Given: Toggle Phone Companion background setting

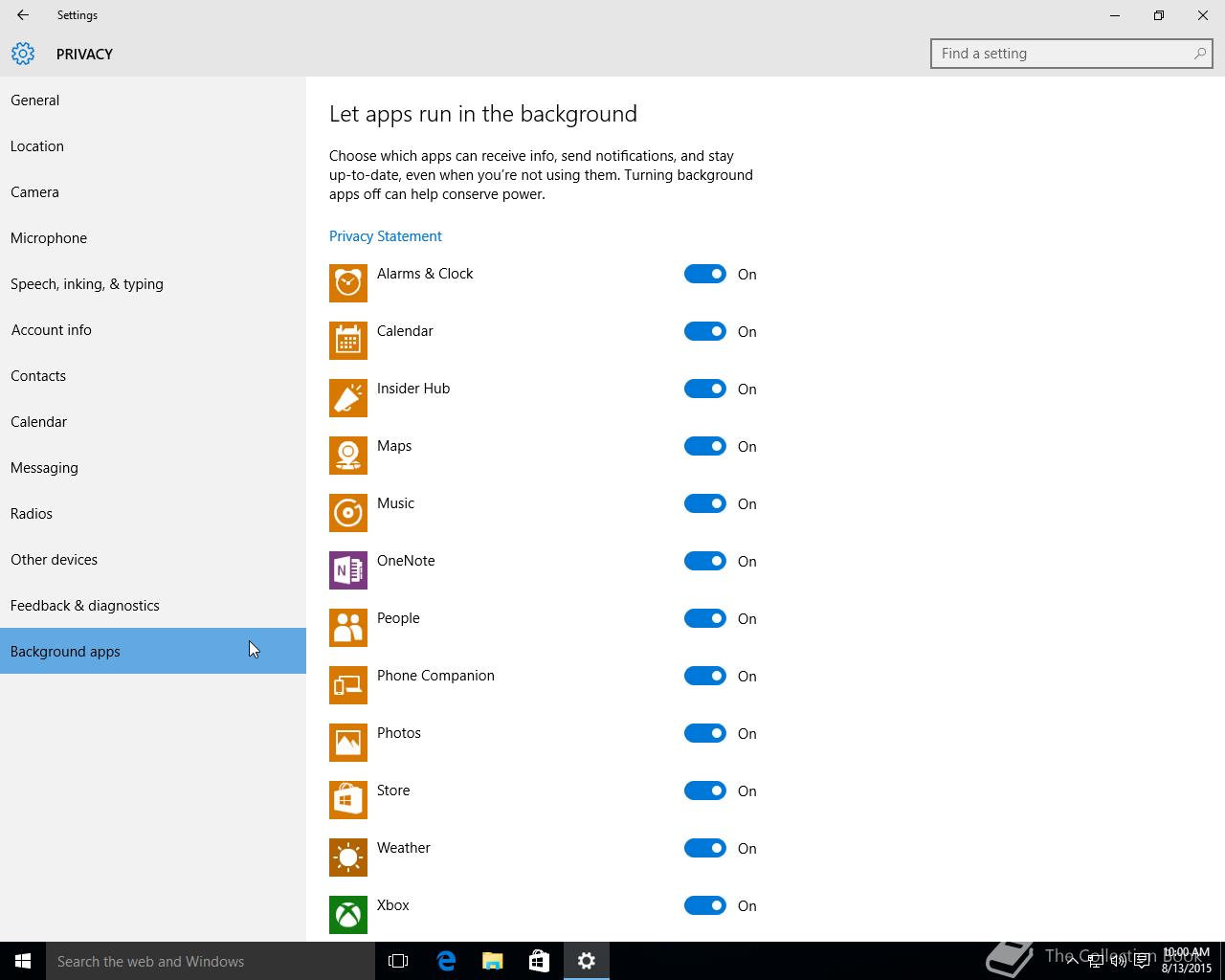Looking at the screenshot, I should coord(705,676).
